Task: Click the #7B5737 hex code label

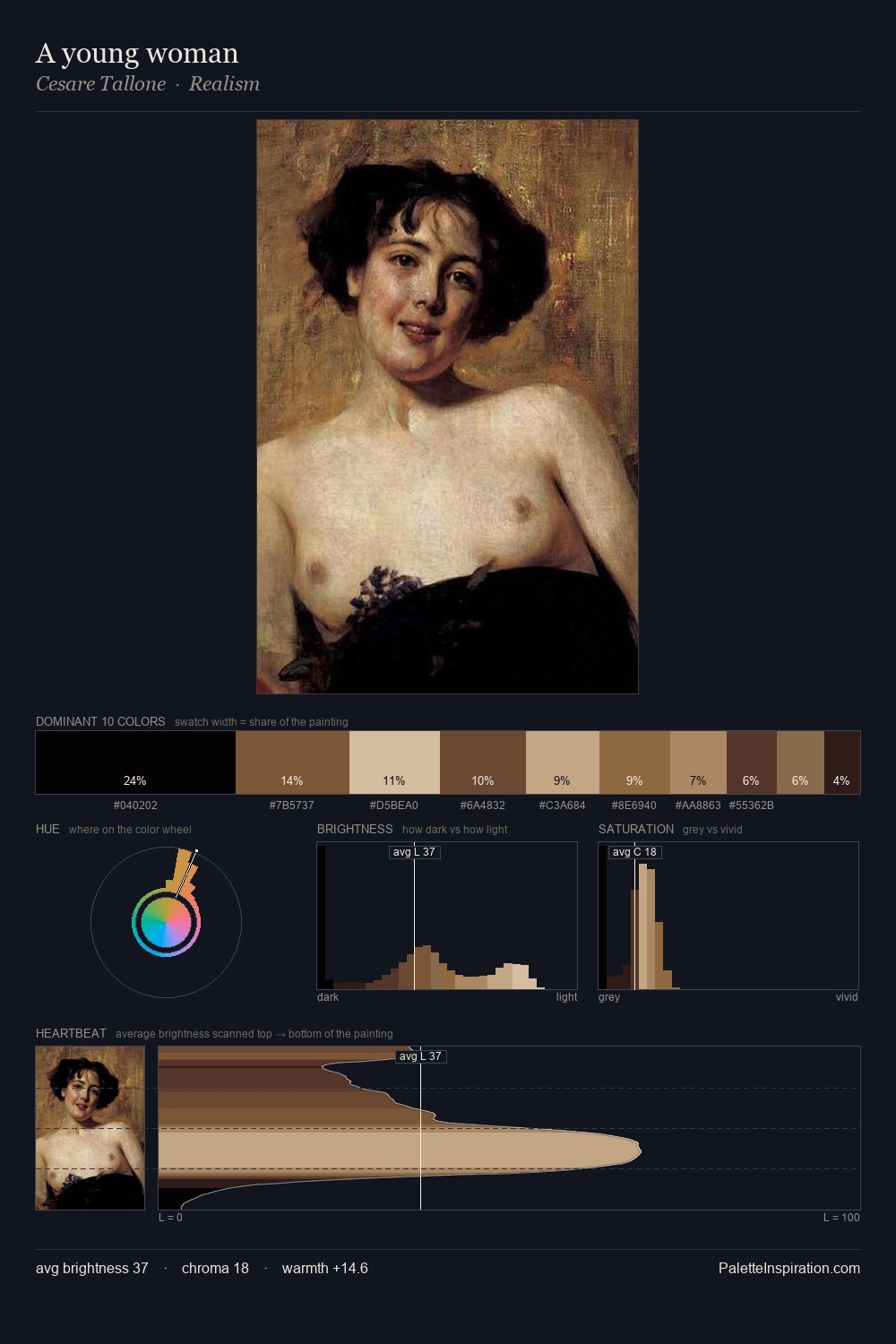Action: 292,806
